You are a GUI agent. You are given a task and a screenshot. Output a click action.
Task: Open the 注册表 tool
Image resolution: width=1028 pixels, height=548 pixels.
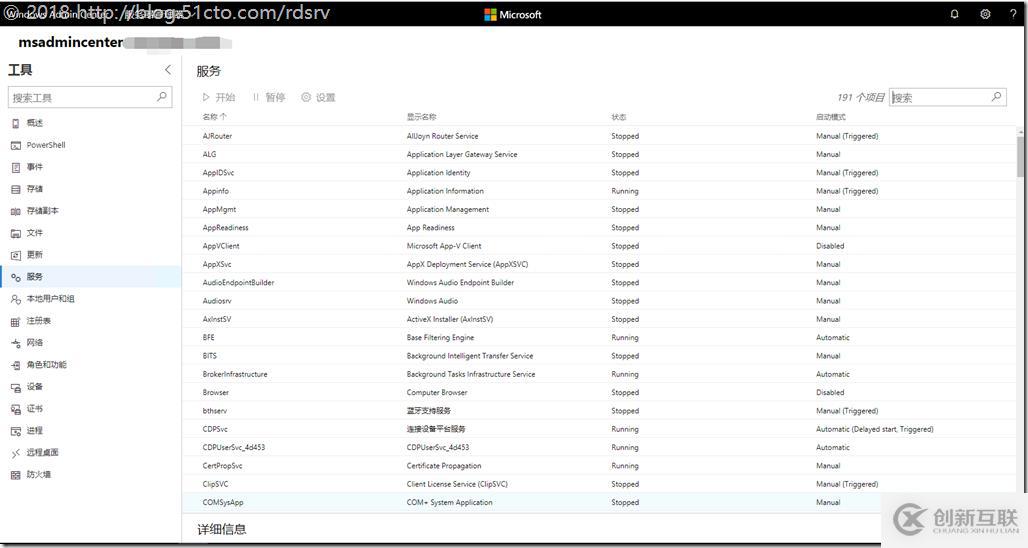point(91,321)
